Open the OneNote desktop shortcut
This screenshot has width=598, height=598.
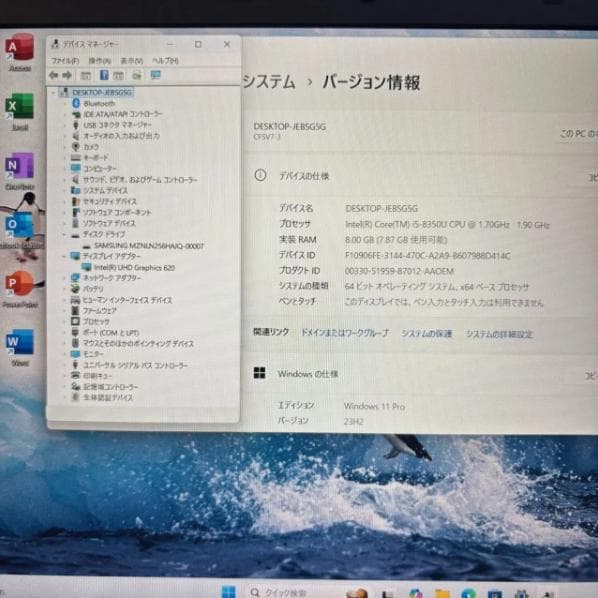point(19,171)
